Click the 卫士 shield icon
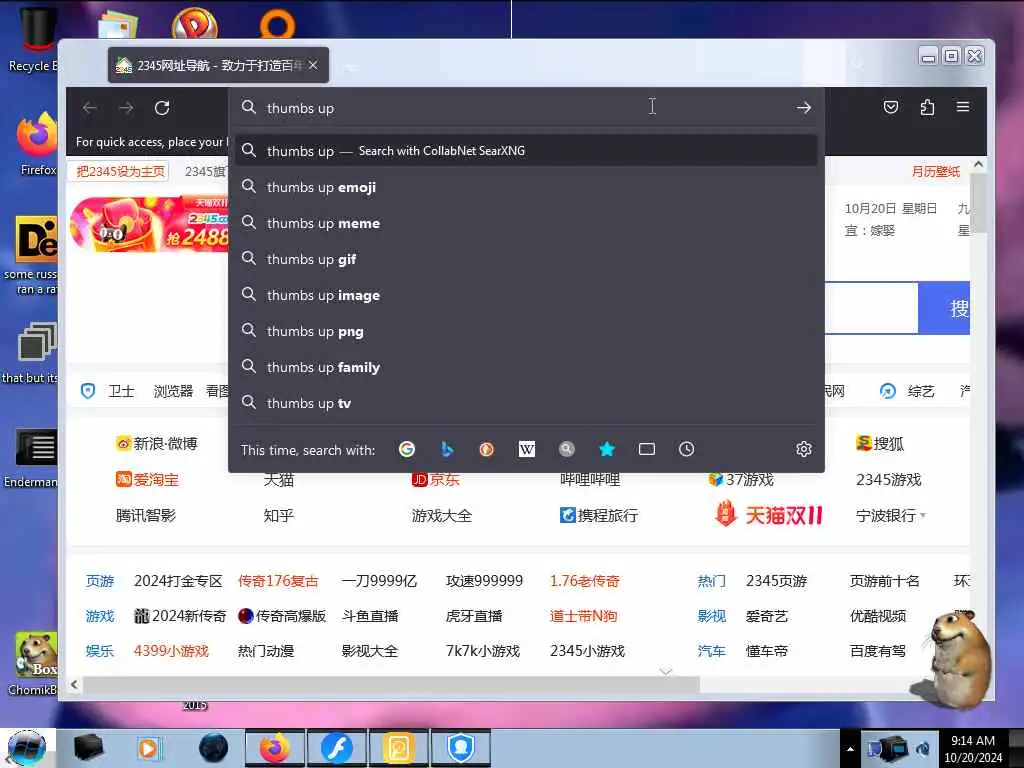Screen dimensions: 1024x768 [x=88, y=391]
